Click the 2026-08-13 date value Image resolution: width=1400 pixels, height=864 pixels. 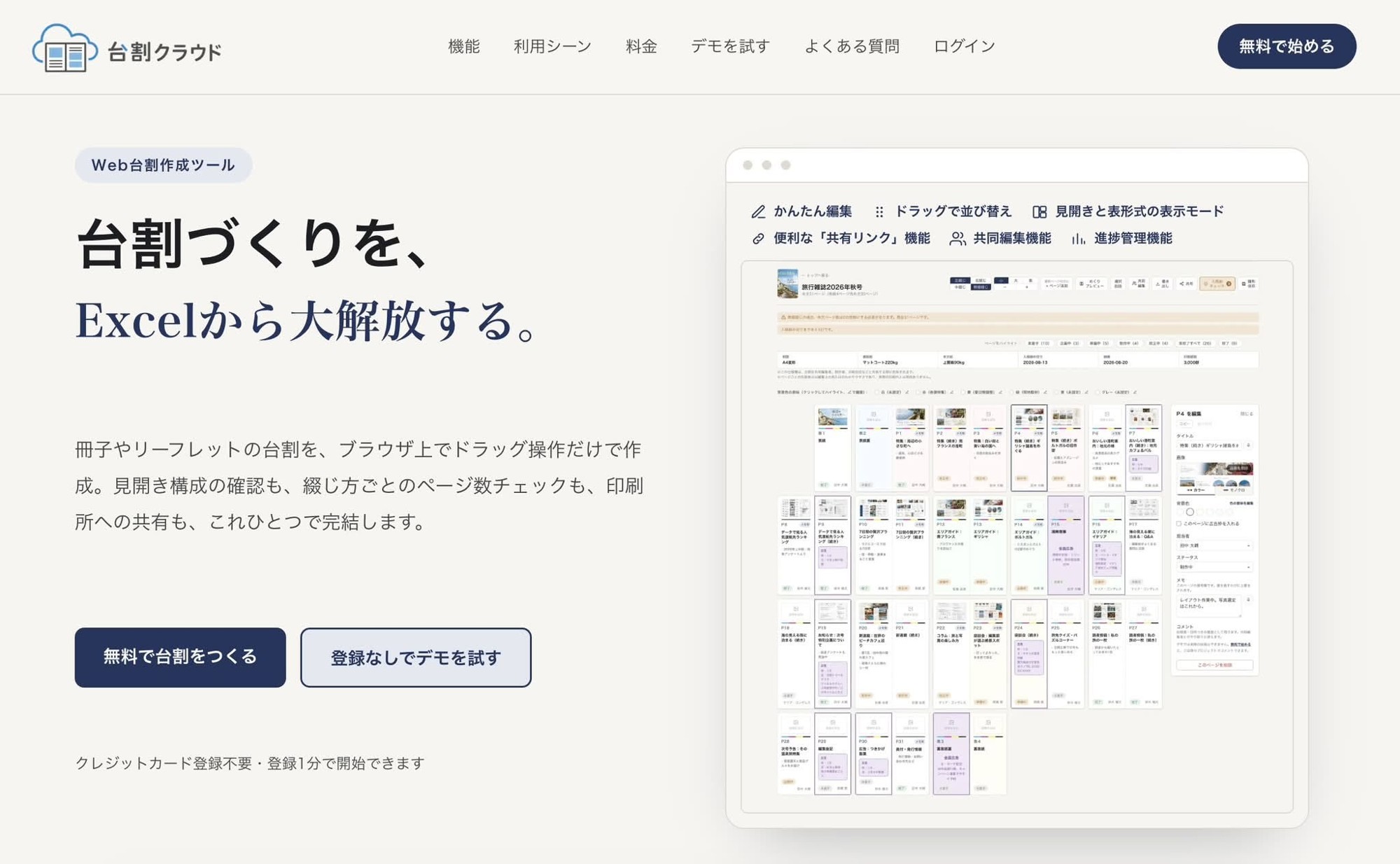pos(1035,363)
